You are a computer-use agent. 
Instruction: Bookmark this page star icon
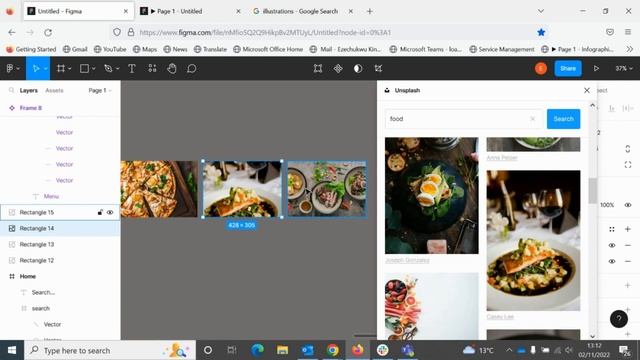click(541, 32)
